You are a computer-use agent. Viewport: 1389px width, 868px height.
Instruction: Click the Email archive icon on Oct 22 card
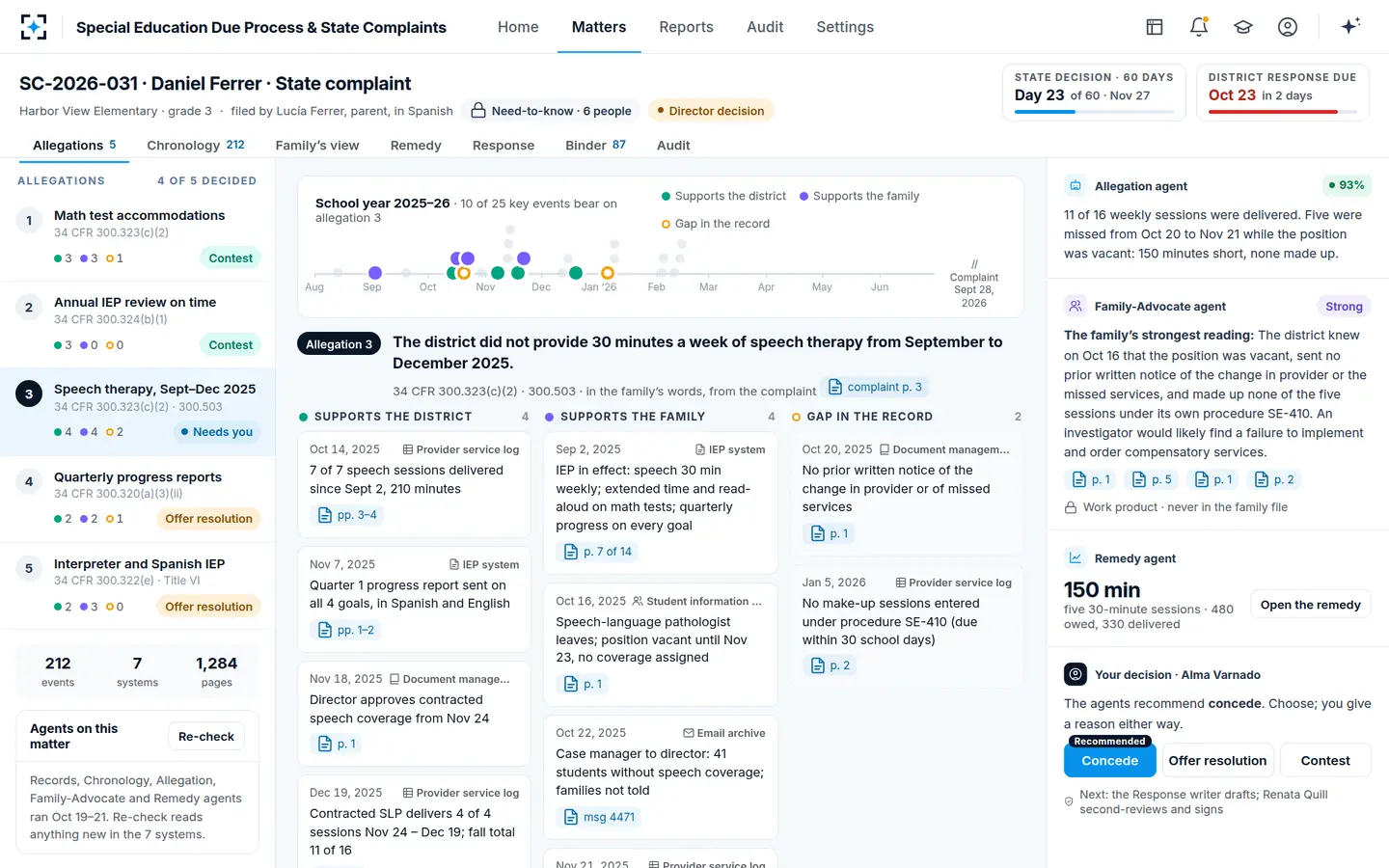tap(689, 733)
